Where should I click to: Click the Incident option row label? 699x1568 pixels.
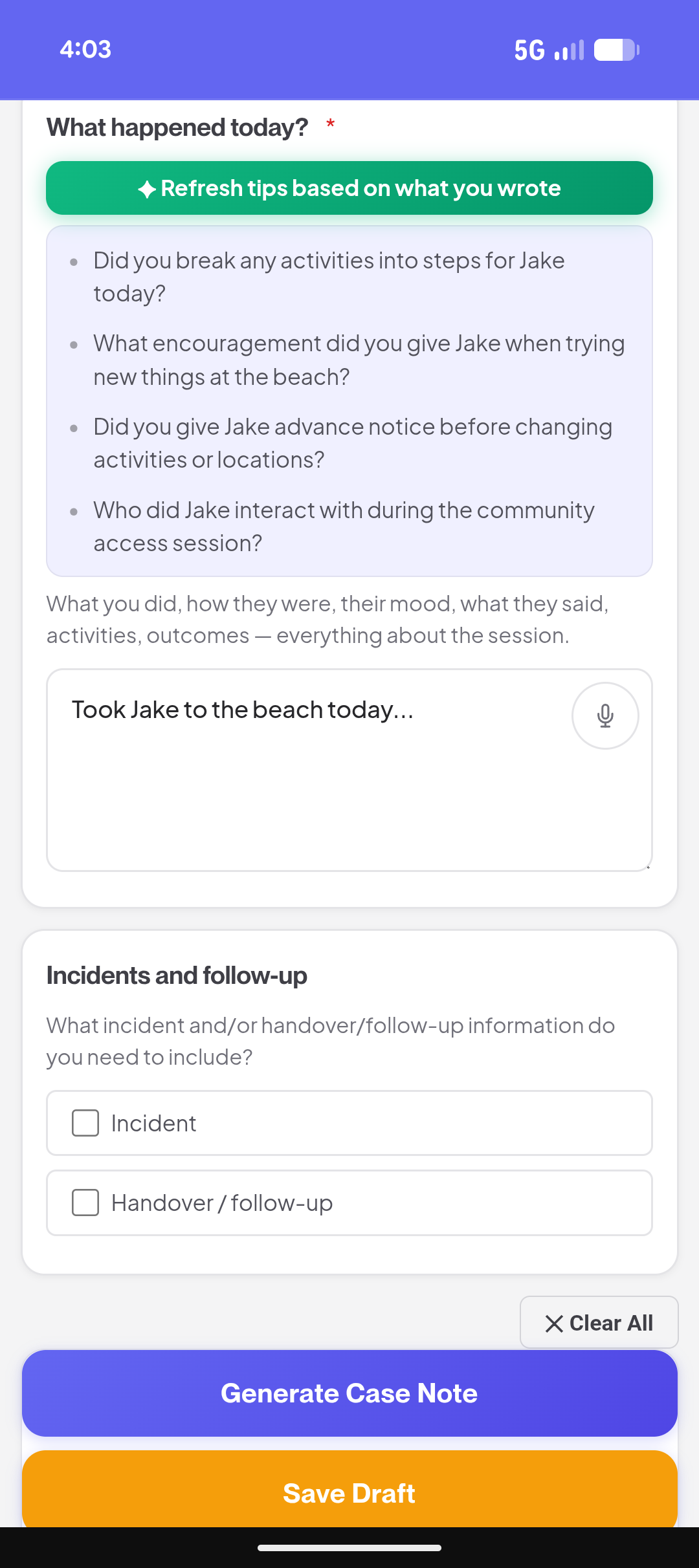tap(153, 1124)
